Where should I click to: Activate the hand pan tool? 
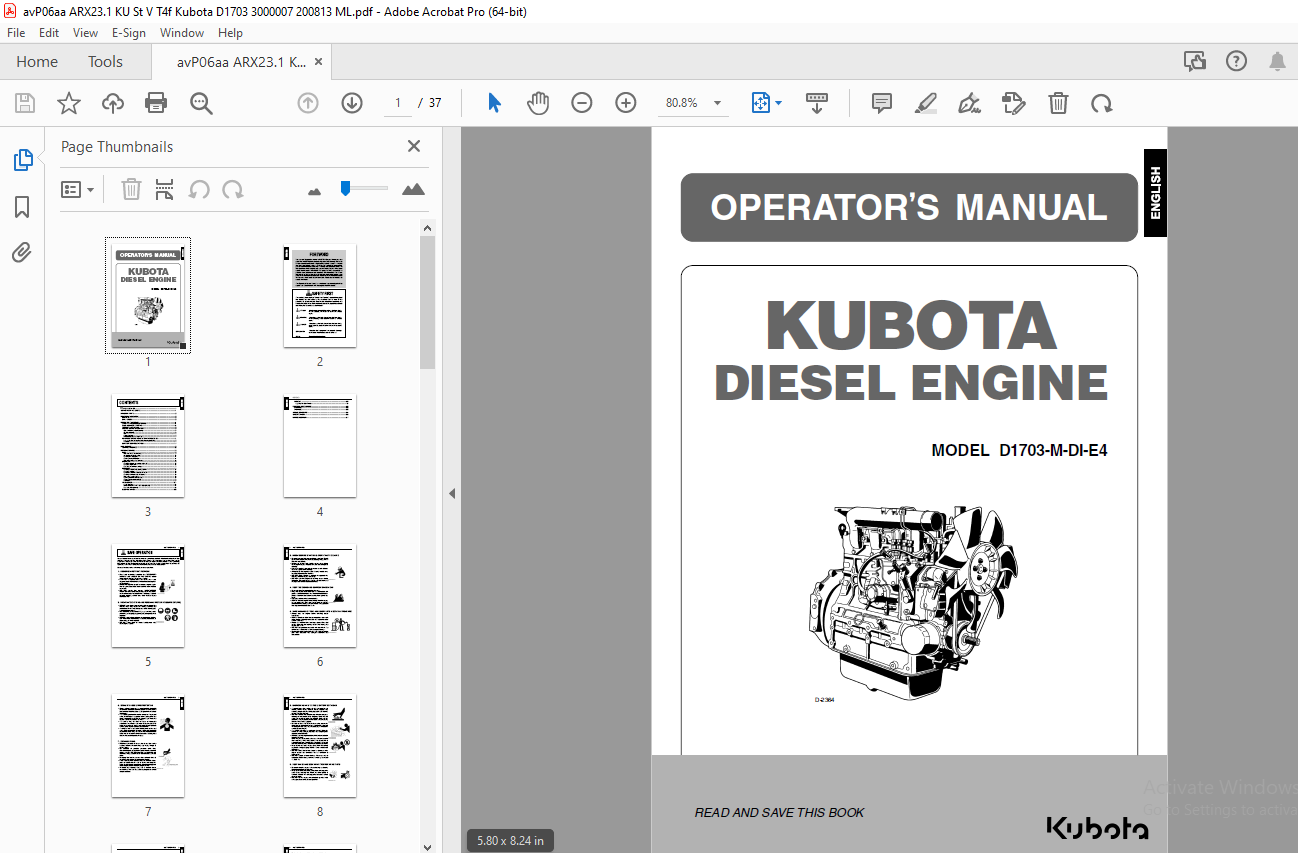(538, 103)
